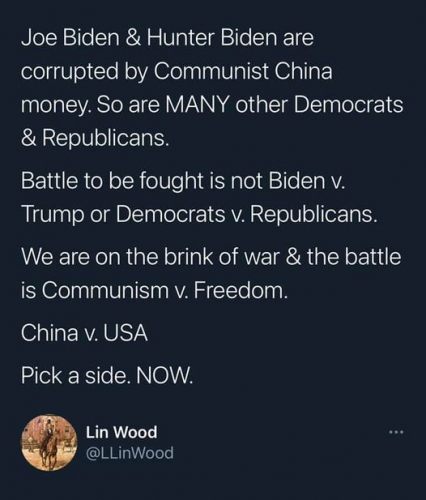Click Lin Wood's horse rider profile picture
This screenshot has width=426, height=500.
click(x=49, y=443)
